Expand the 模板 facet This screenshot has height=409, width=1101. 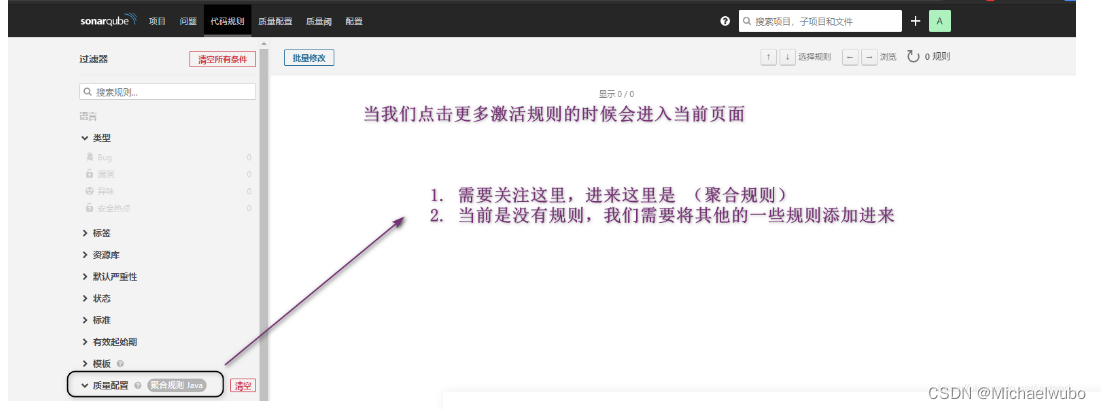click(x=97, y=363)
